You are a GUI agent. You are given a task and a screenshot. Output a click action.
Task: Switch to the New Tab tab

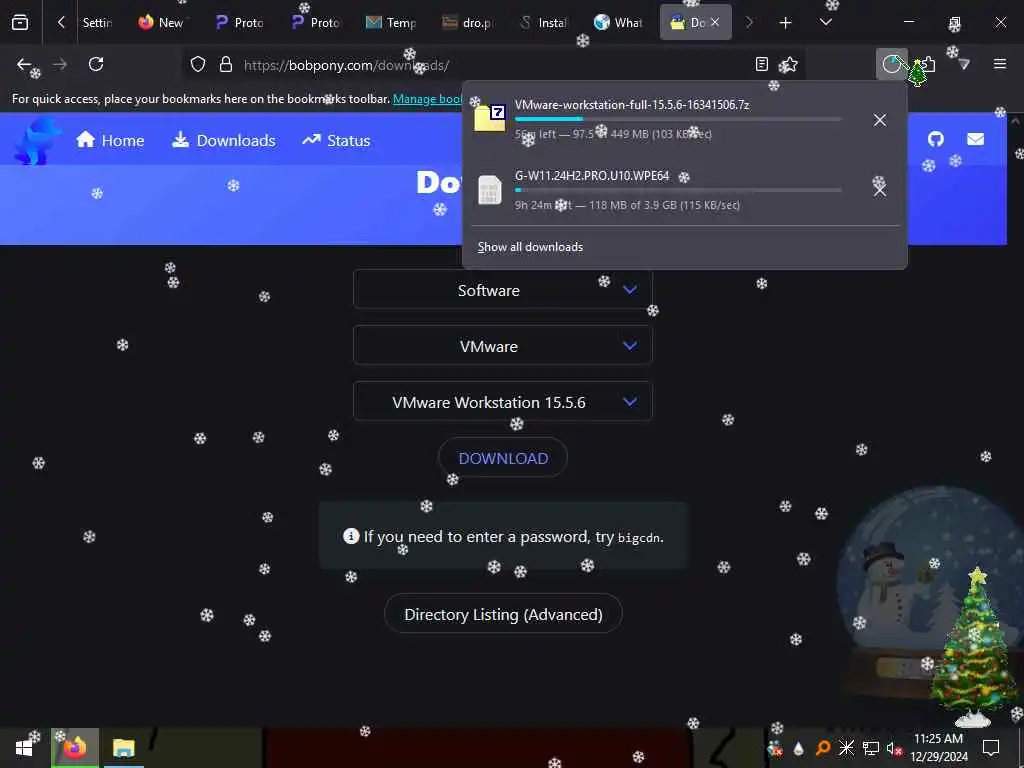162,22
